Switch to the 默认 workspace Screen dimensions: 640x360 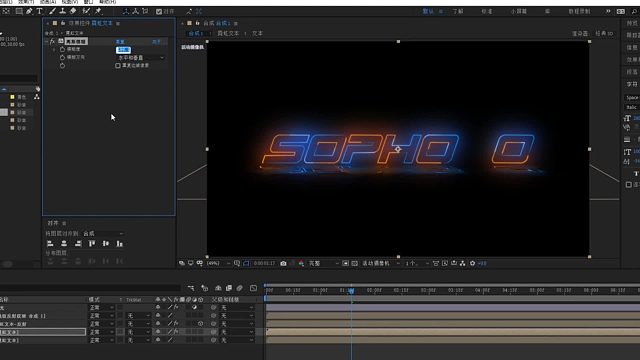point(428,11)
